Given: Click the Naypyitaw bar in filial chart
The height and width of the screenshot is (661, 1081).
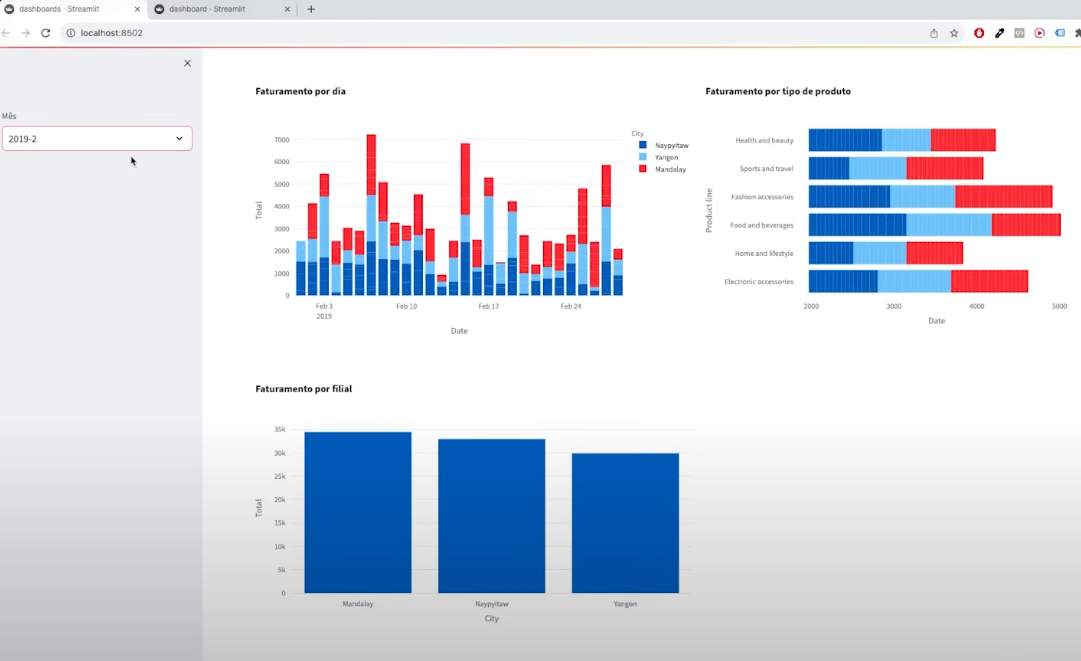Looking at the screenshot, I should 492,516.
